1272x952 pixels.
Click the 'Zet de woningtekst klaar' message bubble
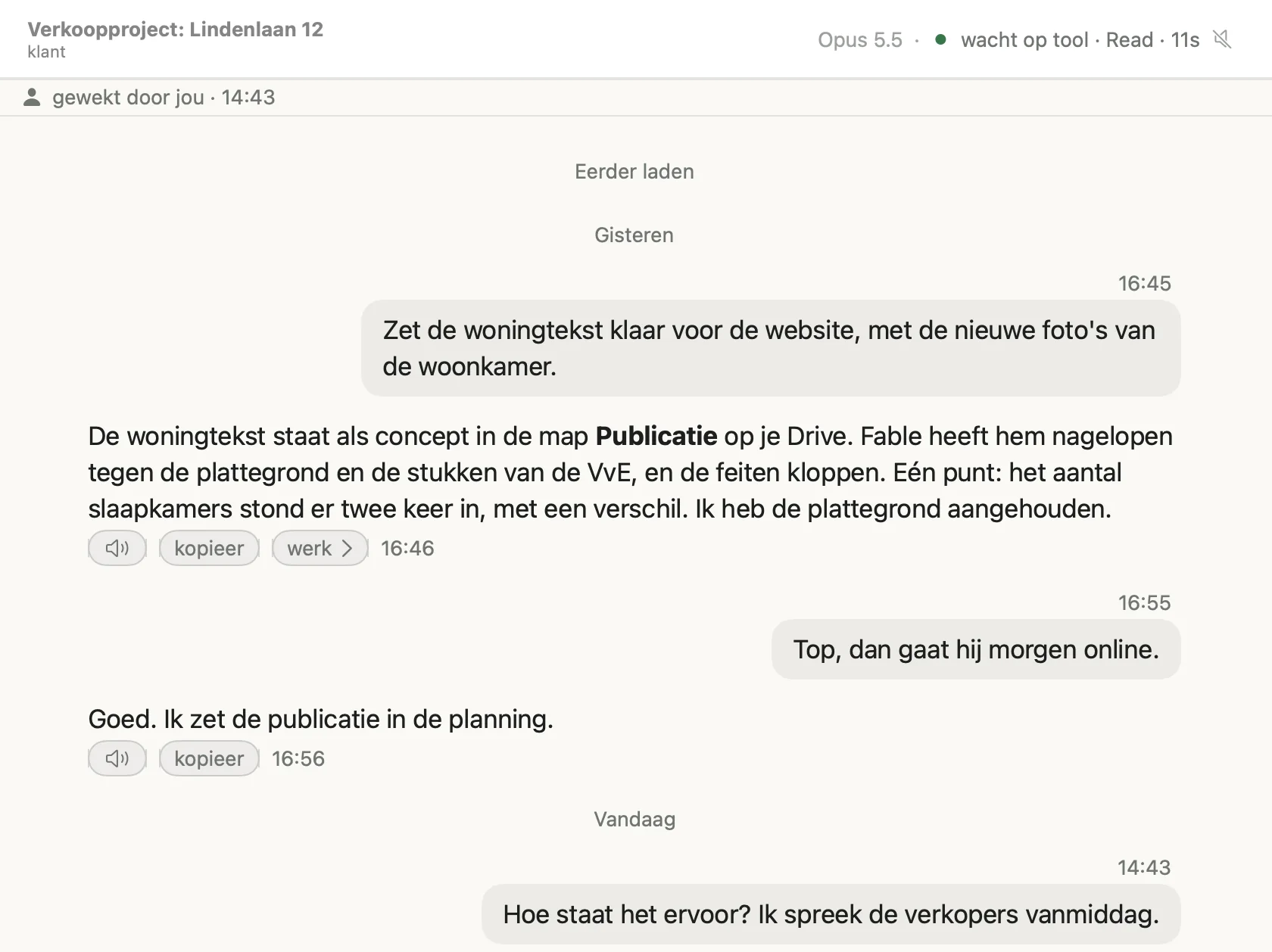[771, 348]
